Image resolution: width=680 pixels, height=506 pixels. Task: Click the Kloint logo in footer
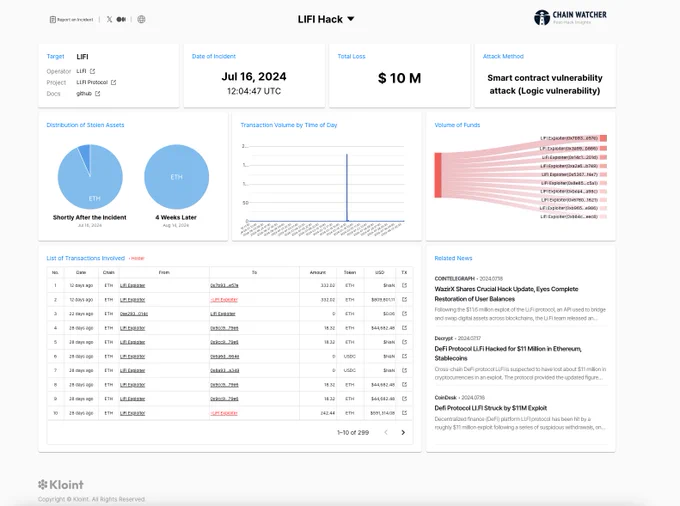tap(61, 484)
